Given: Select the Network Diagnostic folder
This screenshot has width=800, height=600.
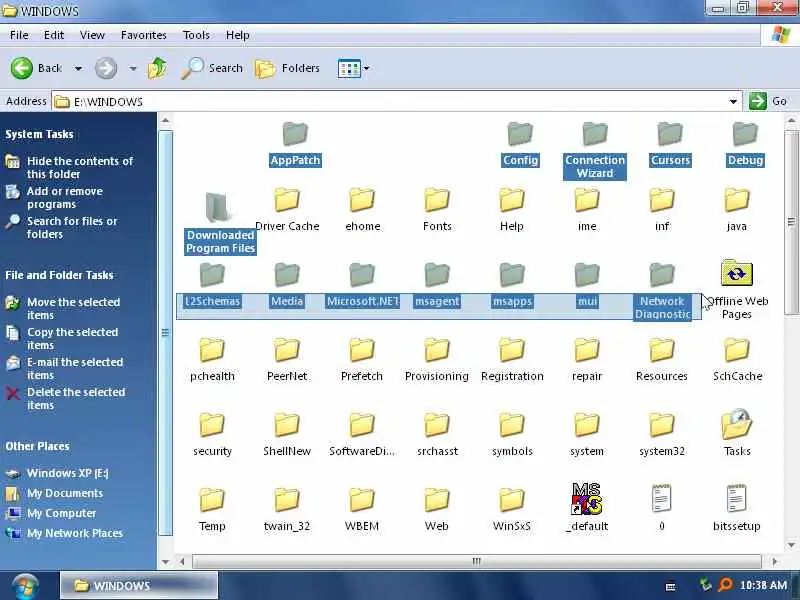Looking at the screenshot, I should click(x=662, y=291).
